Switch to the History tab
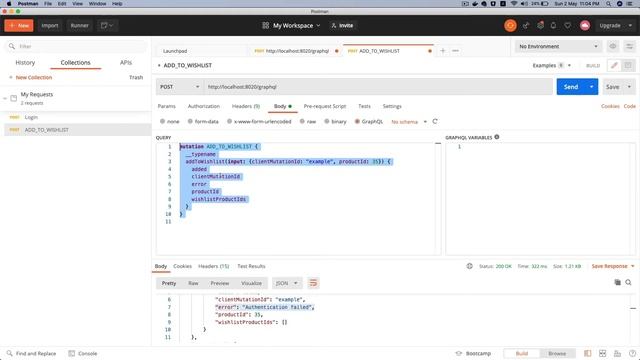The height and width of the screenshot is (360, 640). (x=25, y=62)
